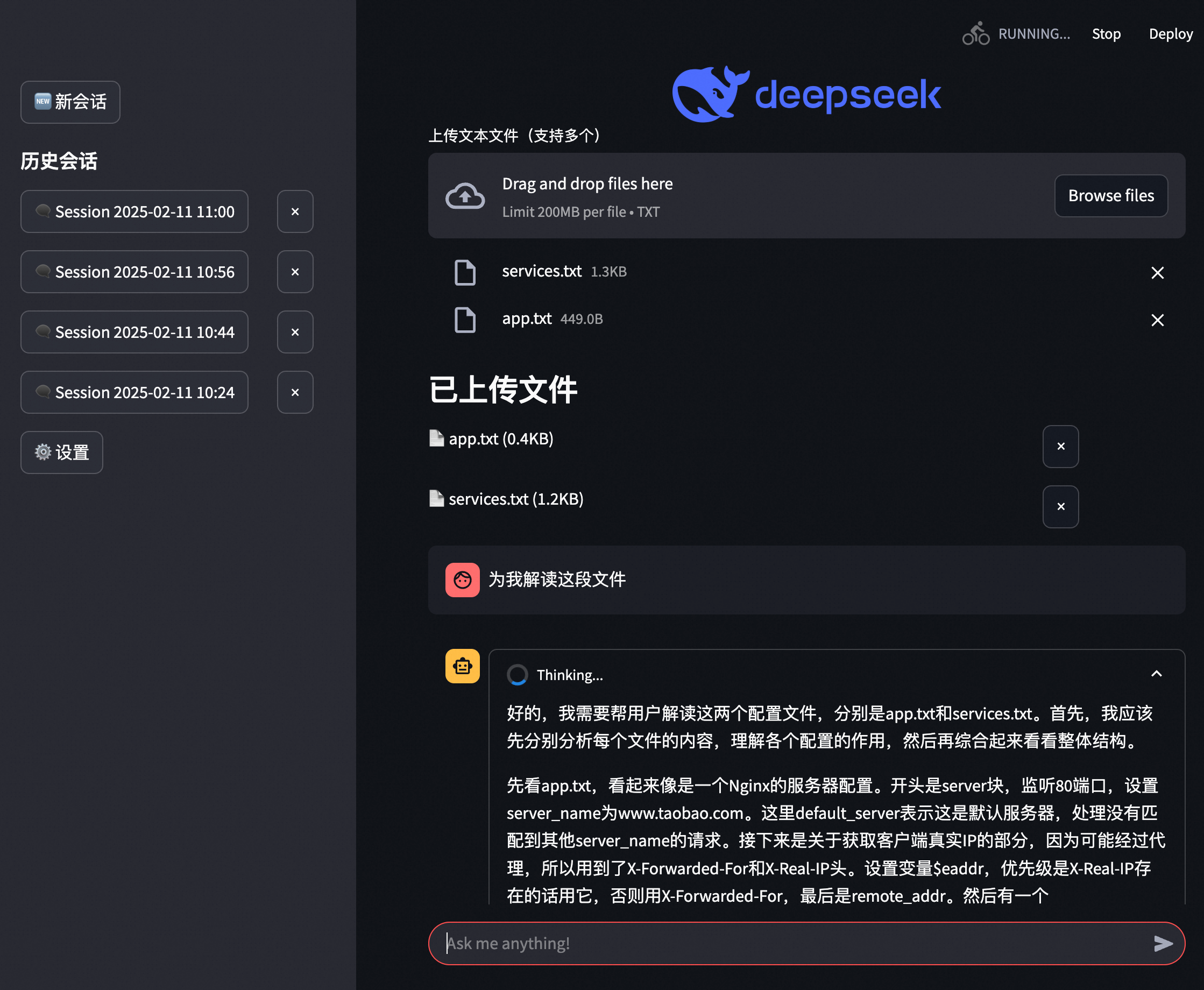Delete uploaded app.txt (0.4KB) file
Viewport: 1204px width, 990px height.
pyautogui.click(x=1060, y=447)
